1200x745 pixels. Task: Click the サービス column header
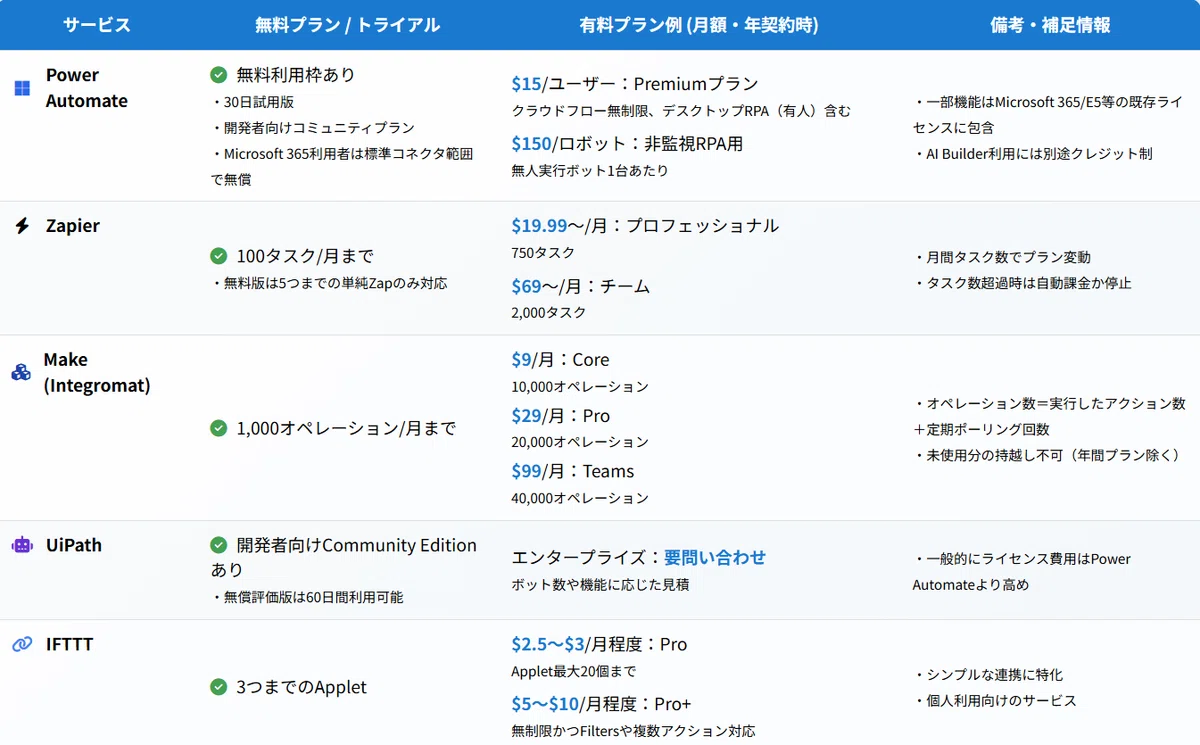click(x=97, y=25)
